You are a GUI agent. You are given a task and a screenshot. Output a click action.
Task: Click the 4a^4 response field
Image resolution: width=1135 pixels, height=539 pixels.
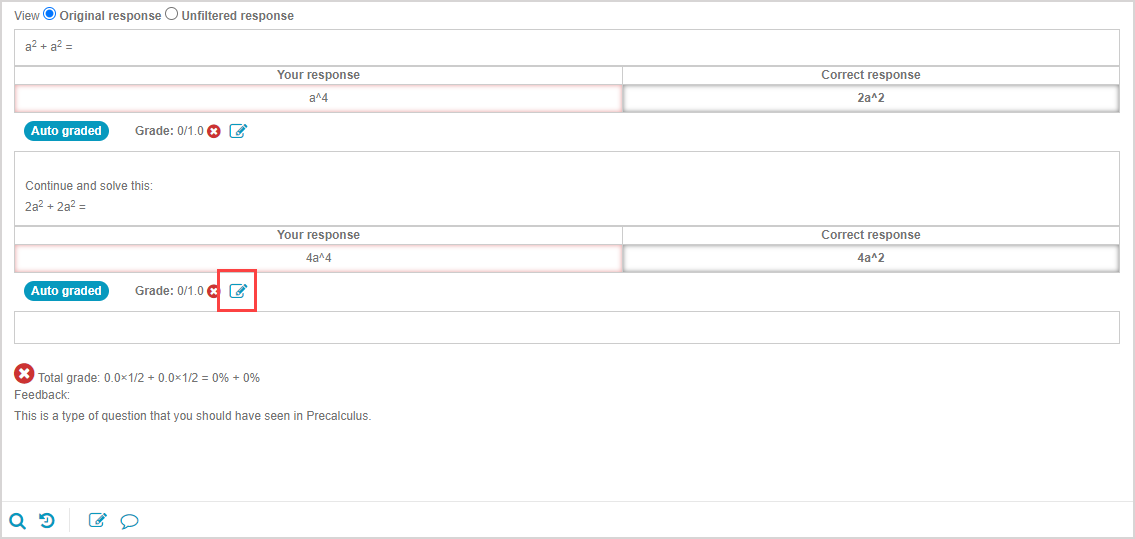point(318,258)
